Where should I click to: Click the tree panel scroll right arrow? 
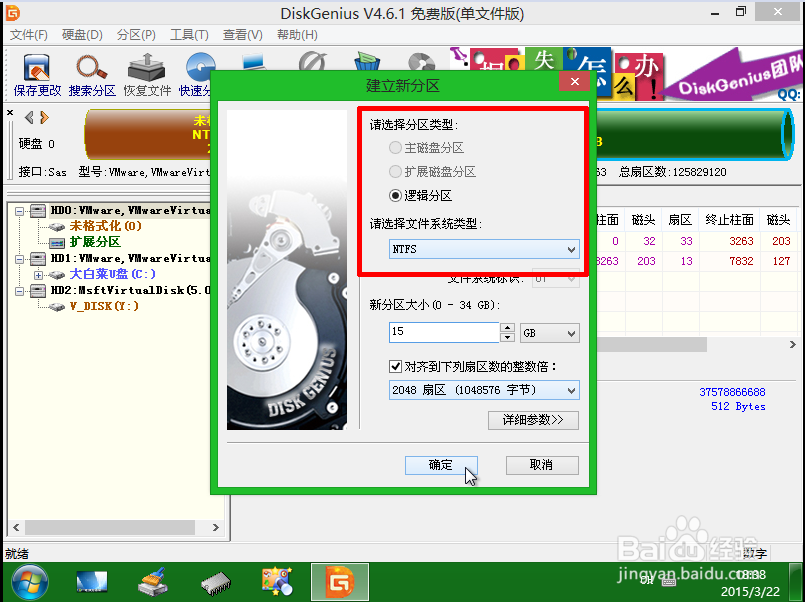(216, 527)
